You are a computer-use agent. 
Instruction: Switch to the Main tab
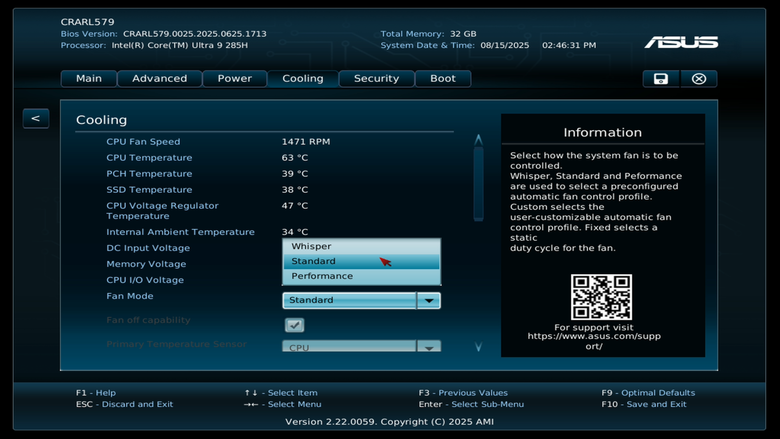[x=89, y=79]
